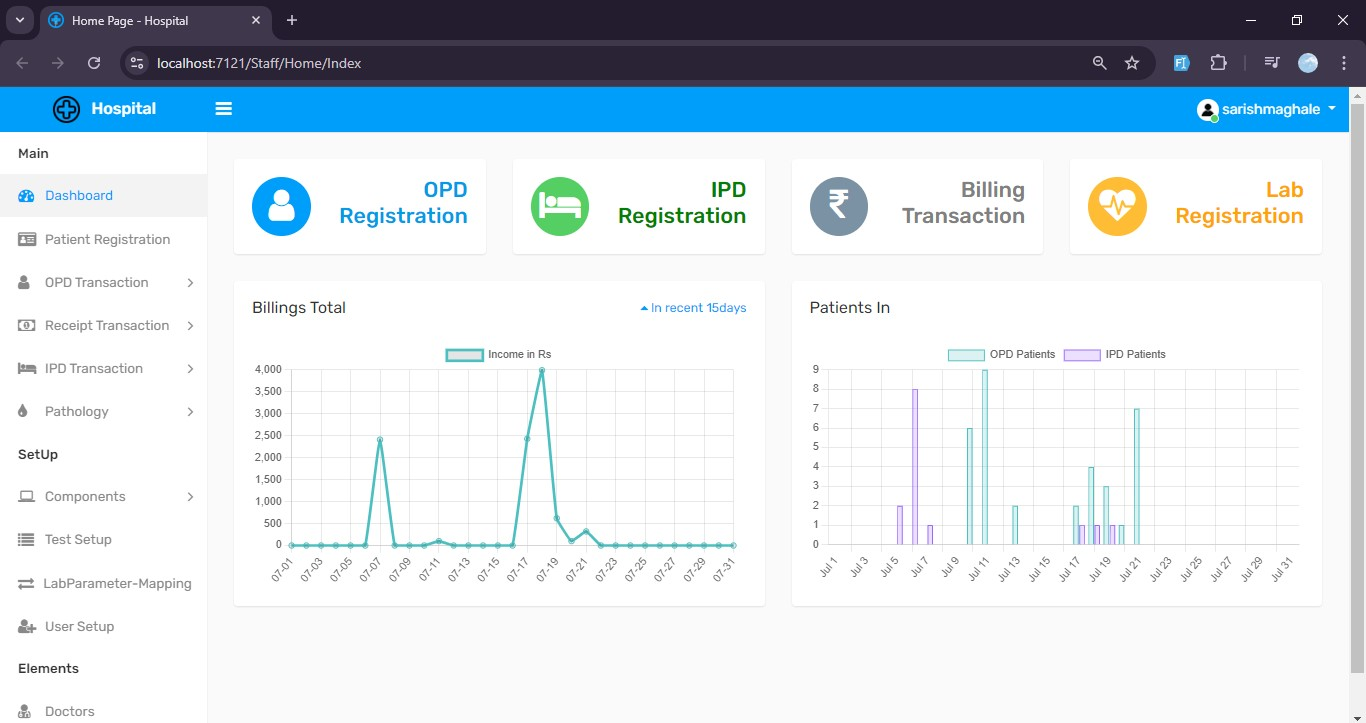Viewport: 1366px width, 723px height.
Task: Click the browser address bar URL
Action: coord(259,63)
